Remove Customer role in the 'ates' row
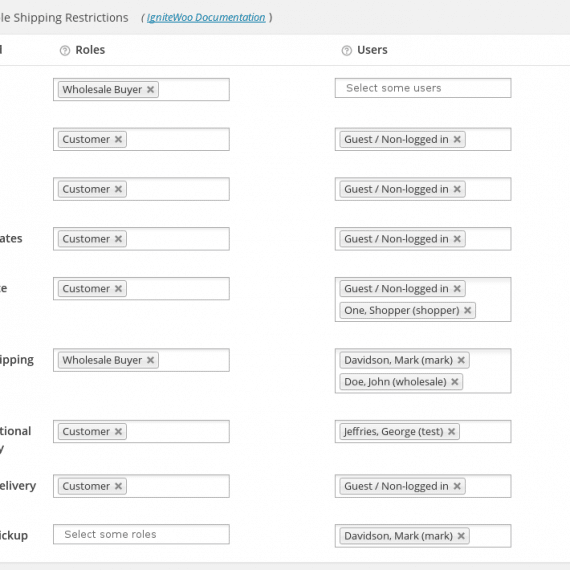Viewport: 570px width, 570px height. 118,239
